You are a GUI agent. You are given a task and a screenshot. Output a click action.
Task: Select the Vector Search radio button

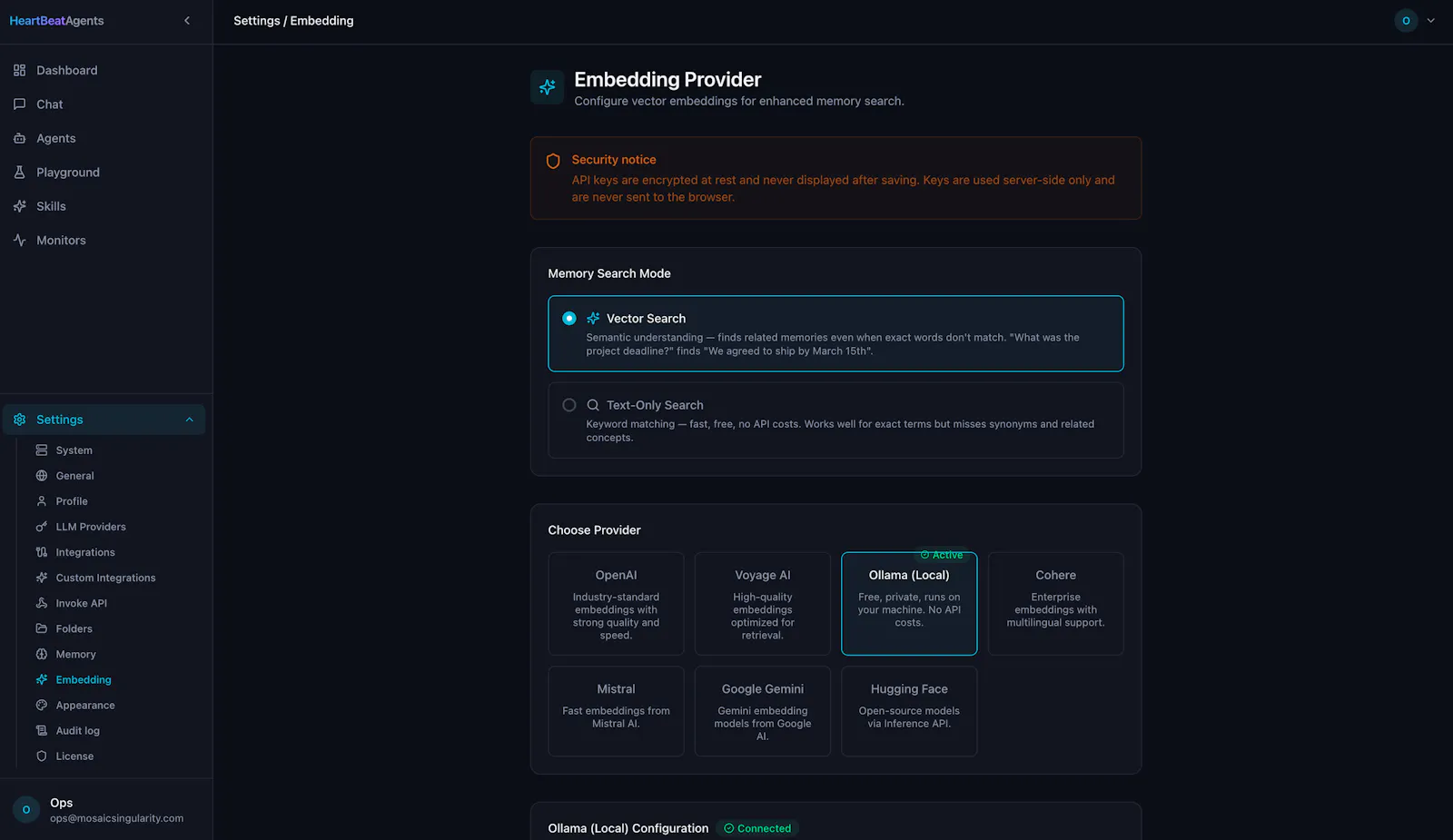click(569, 319)
